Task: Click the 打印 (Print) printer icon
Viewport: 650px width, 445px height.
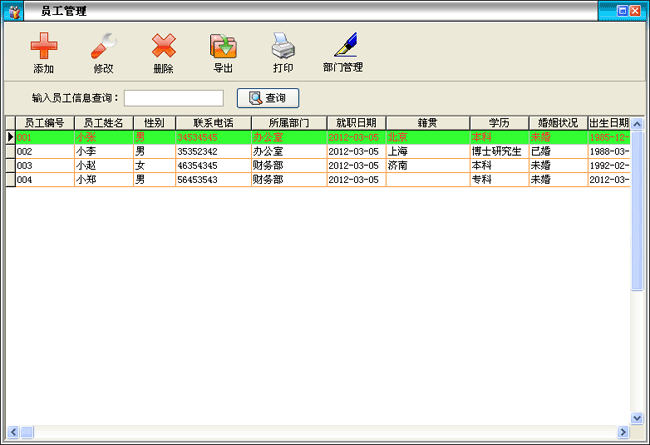Action: tap(283, 47)
